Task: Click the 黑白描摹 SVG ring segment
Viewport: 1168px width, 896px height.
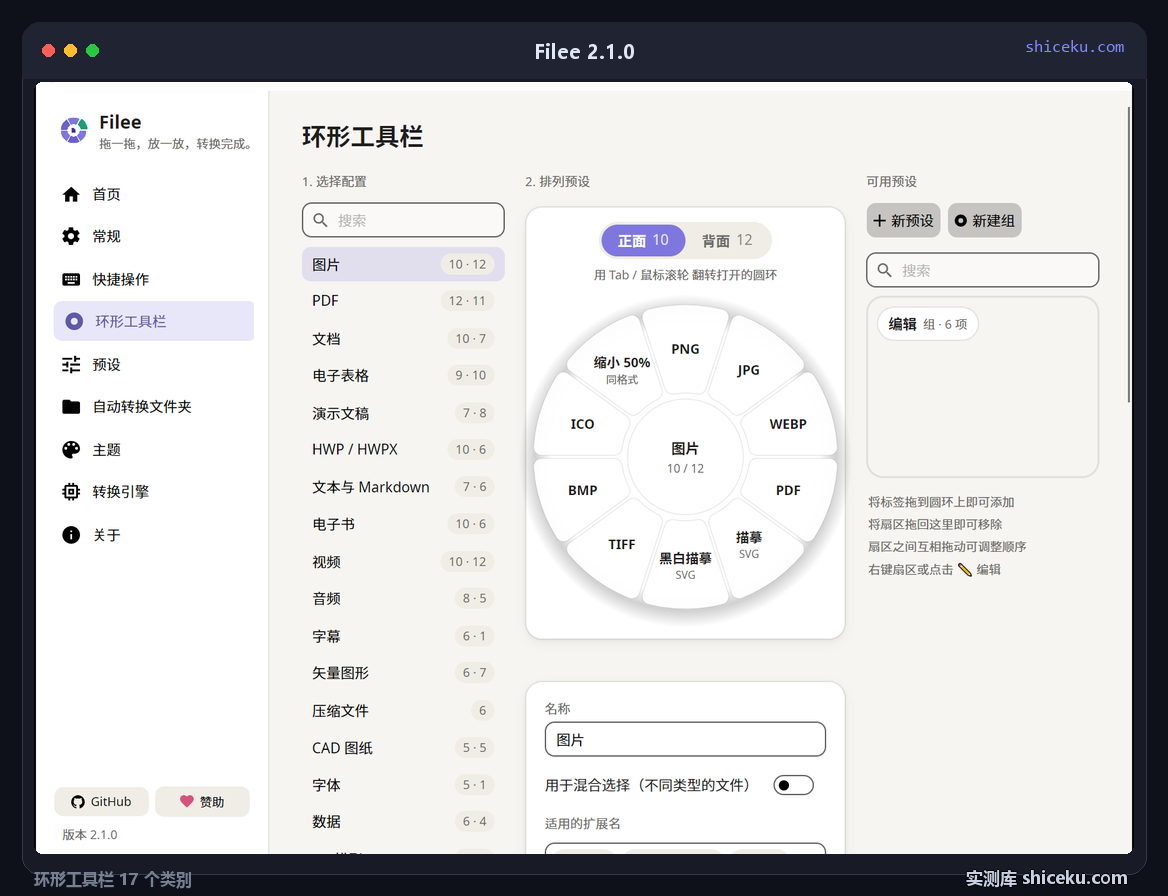Action: pos(685,565)
